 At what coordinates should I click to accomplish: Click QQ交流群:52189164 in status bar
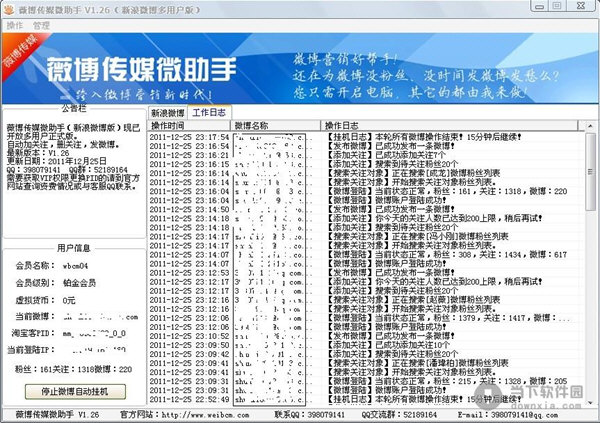pos(399,415)
